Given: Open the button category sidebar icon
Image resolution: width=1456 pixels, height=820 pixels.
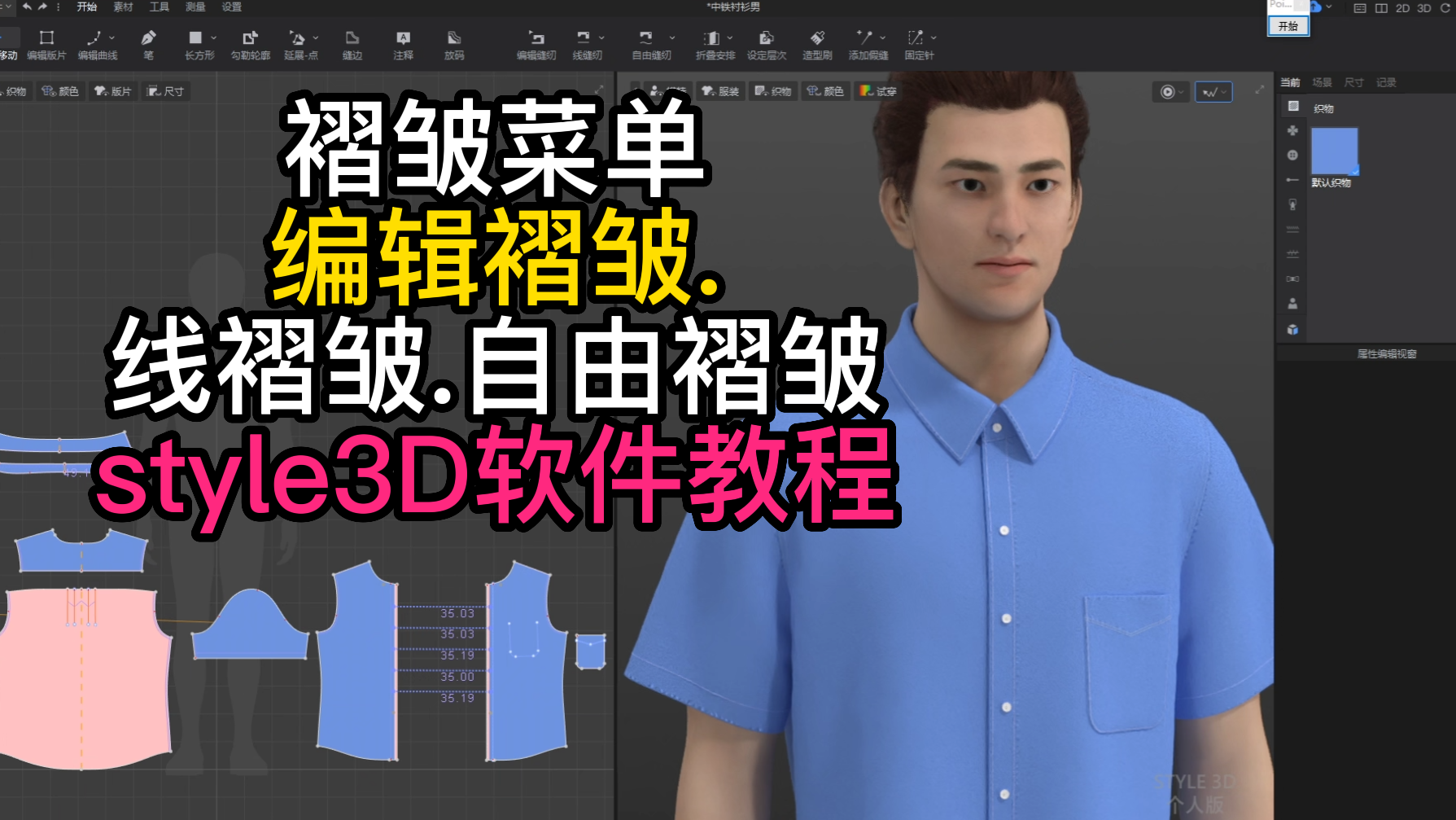Looking at the screenshot, I should pos(1292,155).
